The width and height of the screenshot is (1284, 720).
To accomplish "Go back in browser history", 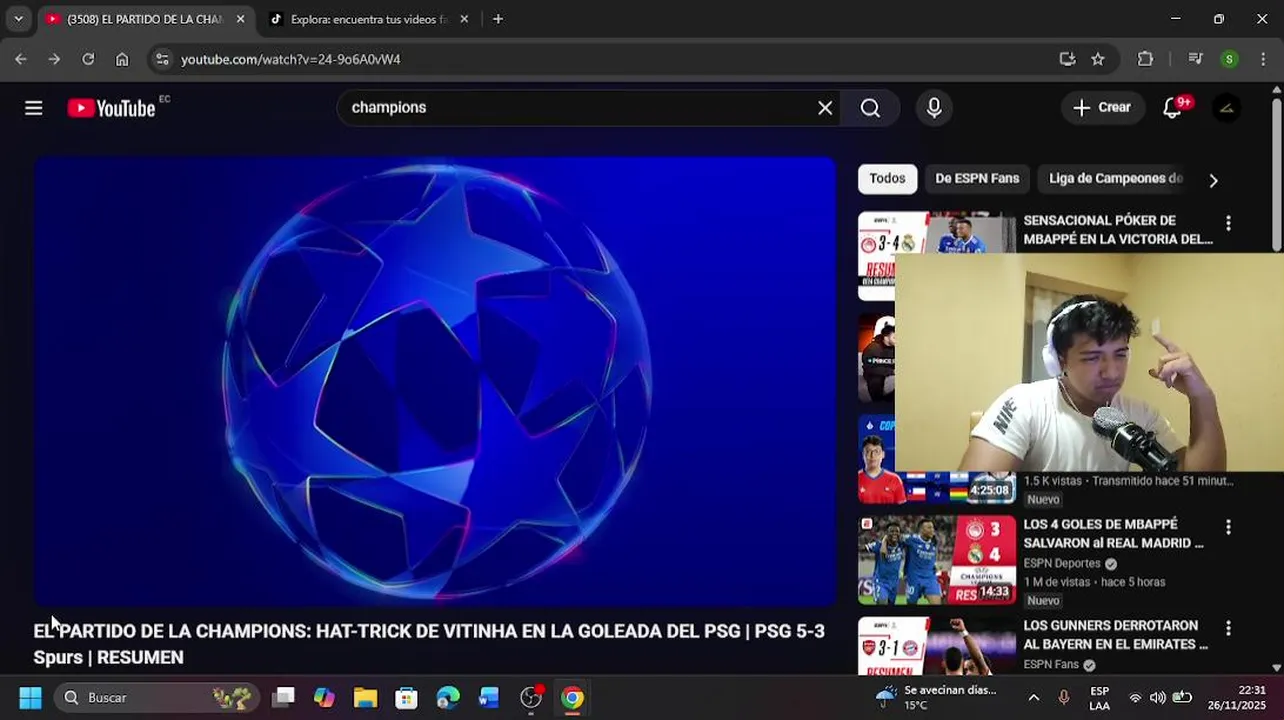I will [20, 59].
